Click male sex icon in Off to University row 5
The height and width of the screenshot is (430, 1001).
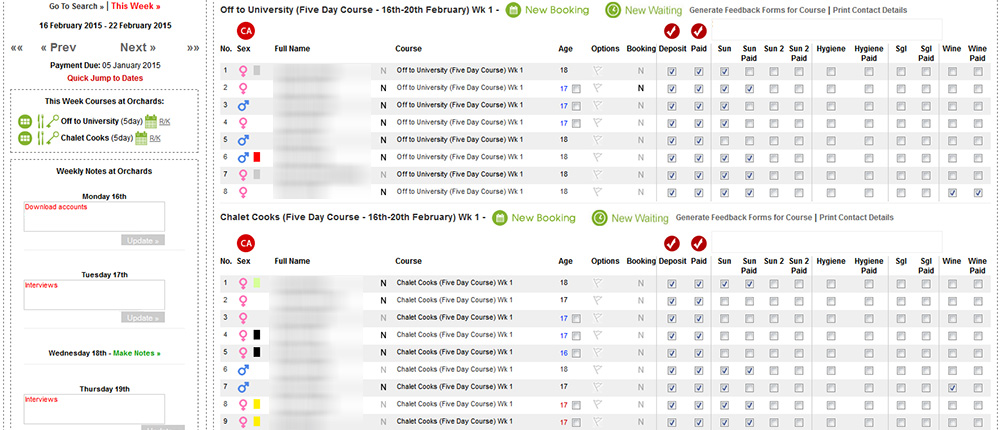point(243,139)
